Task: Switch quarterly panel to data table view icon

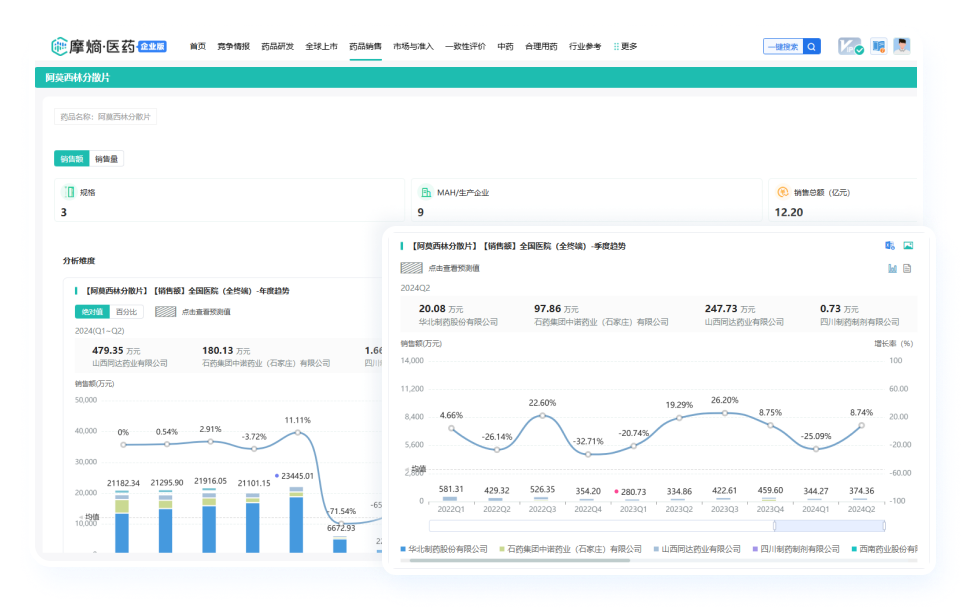Action: tap(908, 268)
